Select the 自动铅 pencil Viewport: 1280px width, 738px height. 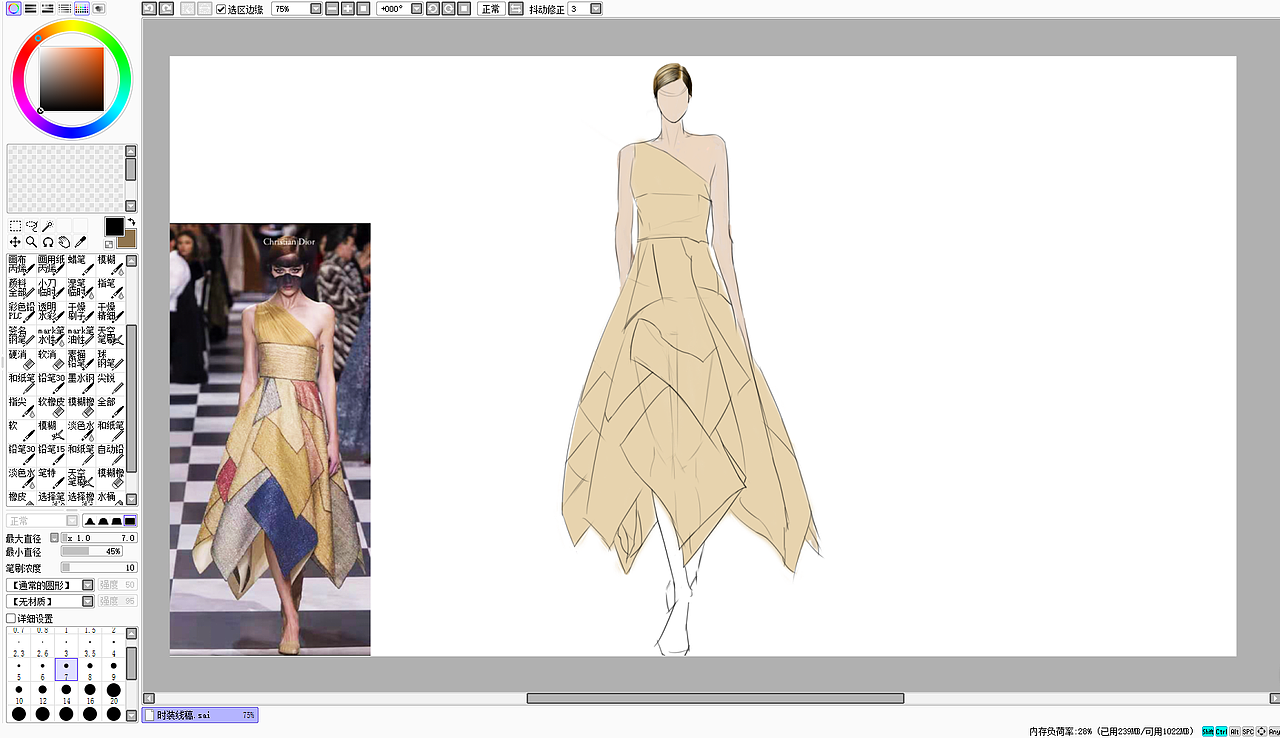coord(111,455)
